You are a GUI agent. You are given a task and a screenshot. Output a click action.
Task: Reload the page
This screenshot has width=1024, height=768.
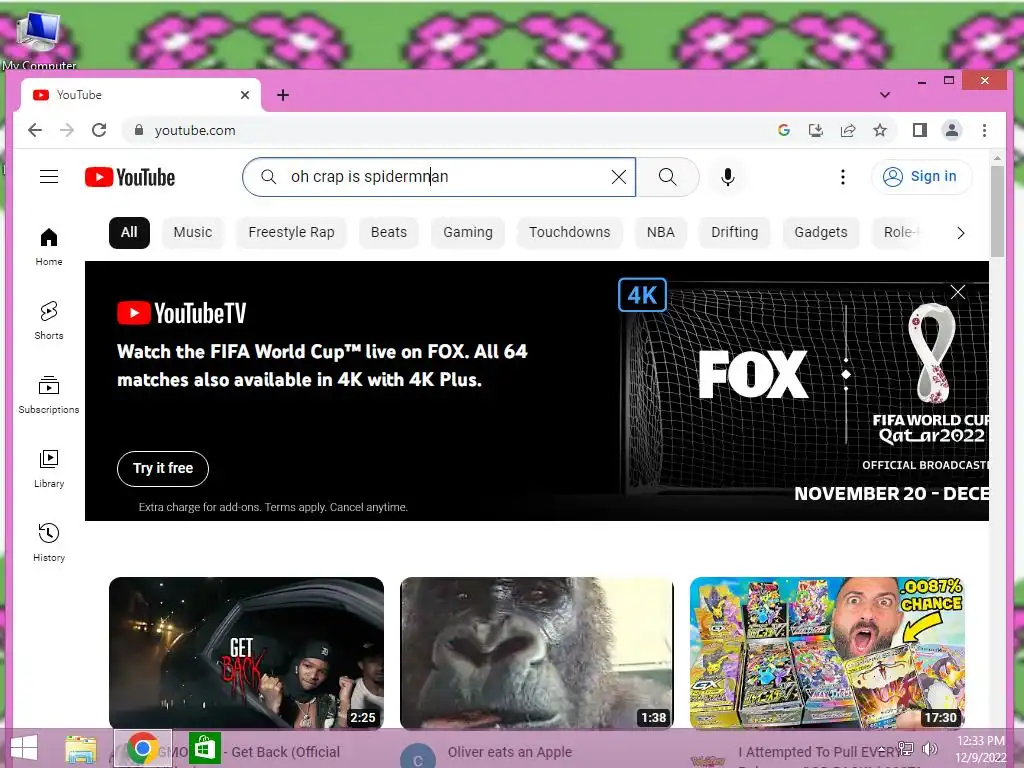tap(99, 130)
